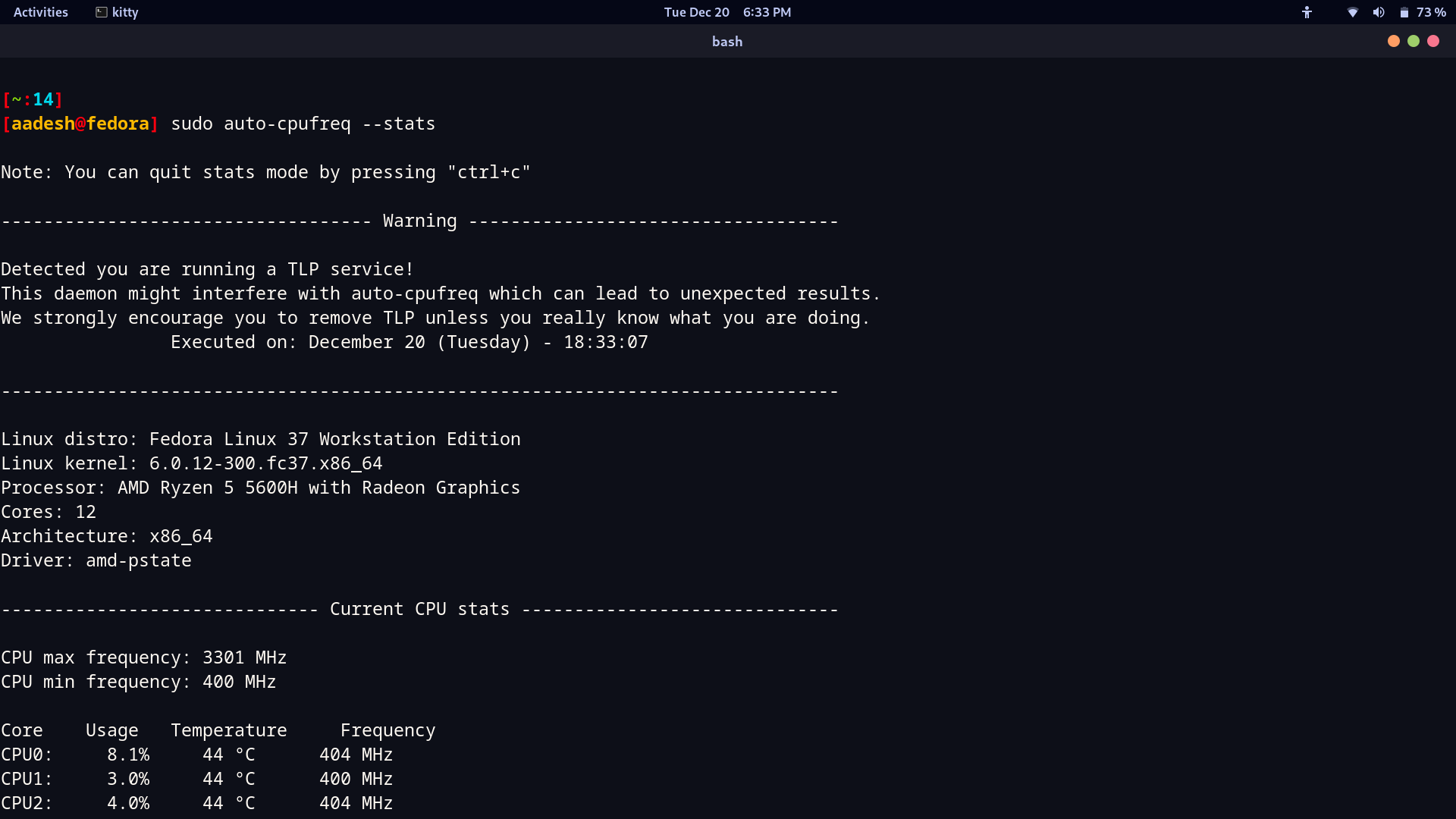Click the Driver: amd-pstate line

96,560
